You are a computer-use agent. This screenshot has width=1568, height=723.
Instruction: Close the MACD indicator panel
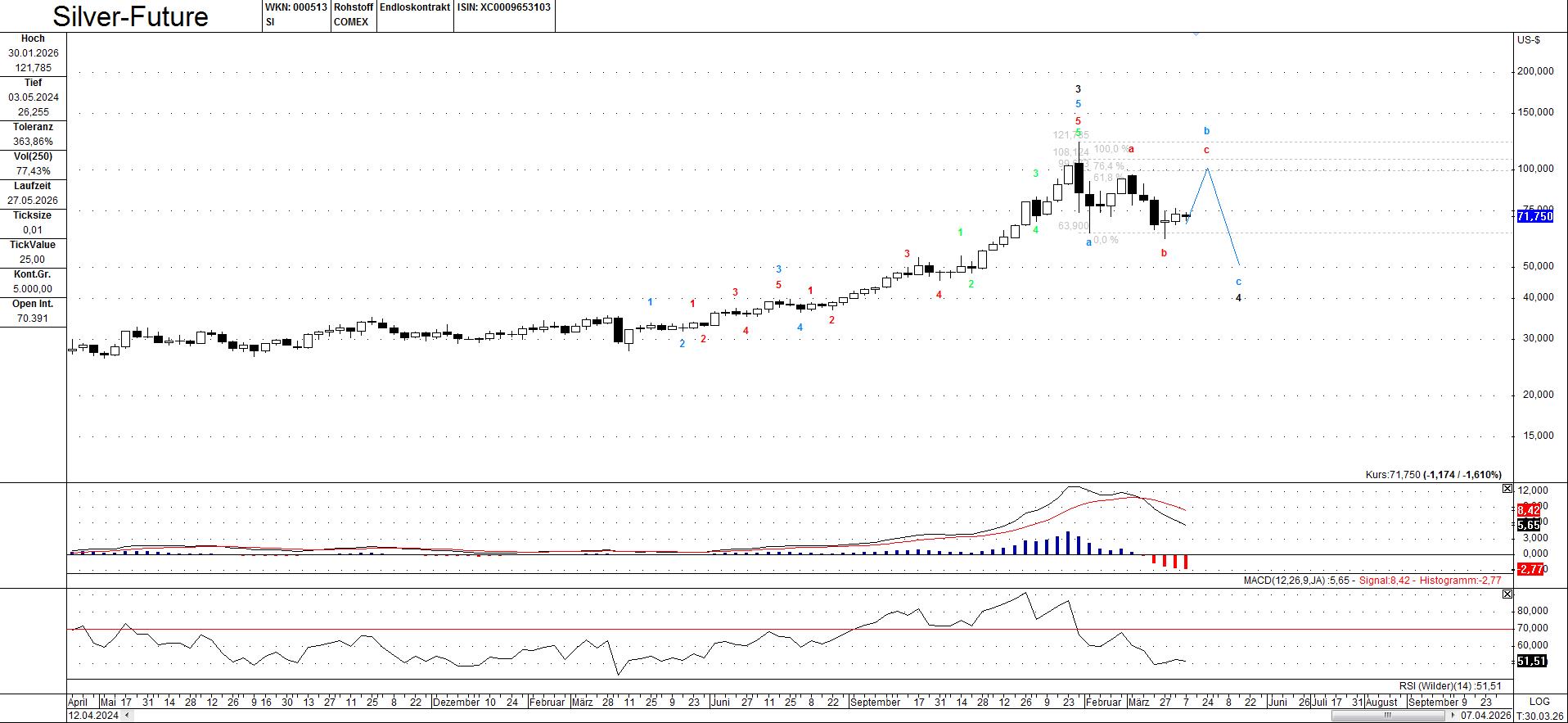pos(1507,489)
